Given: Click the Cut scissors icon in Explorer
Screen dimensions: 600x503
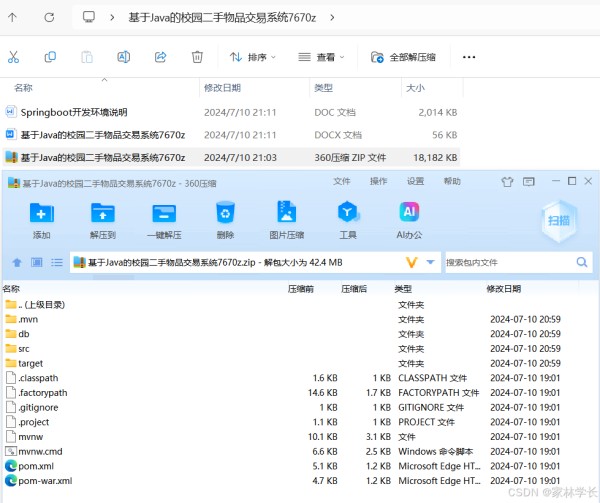Looking at the screenshot, I should [13, 57].
